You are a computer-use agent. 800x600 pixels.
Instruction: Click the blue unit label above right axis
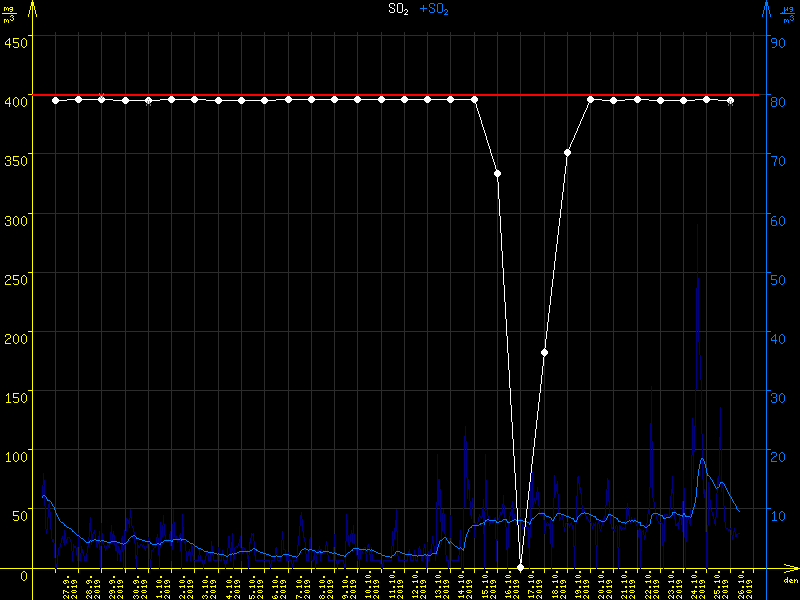(788, 14)
